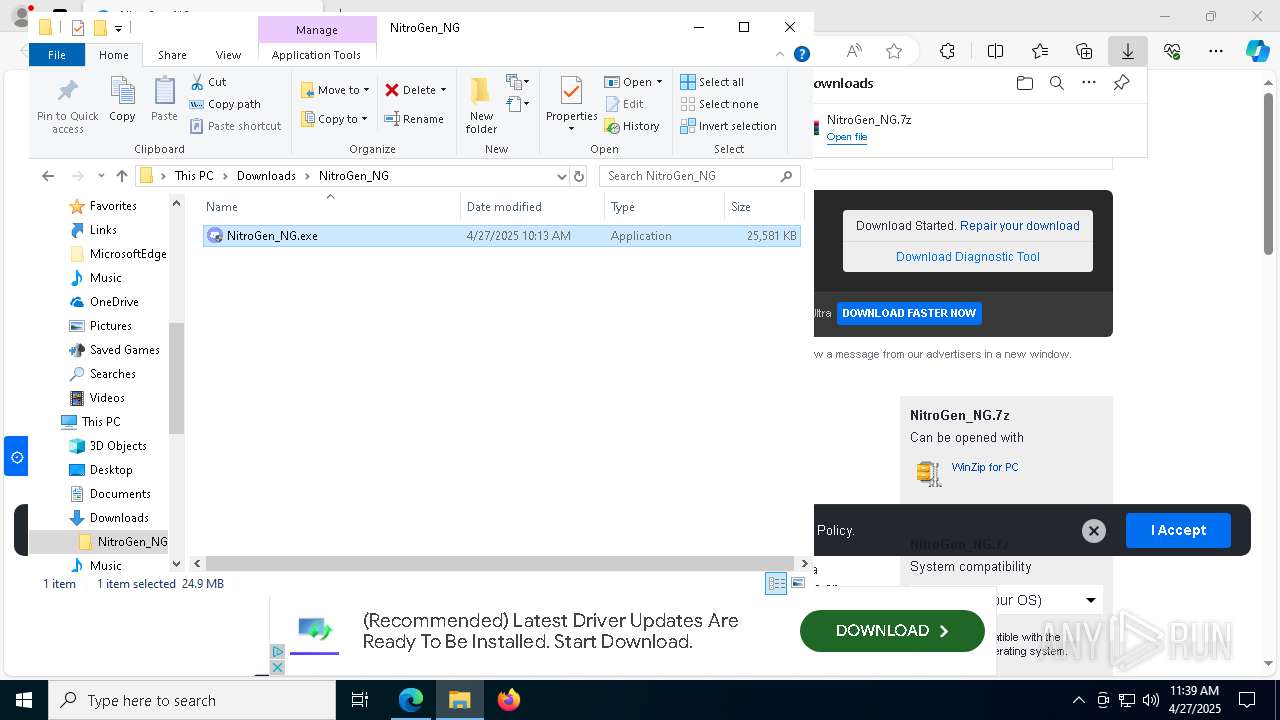Click the Open file link in Edge downloads

coord(846,137)
